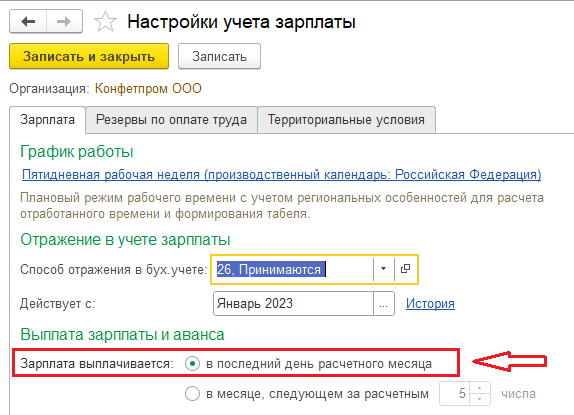The height and width of the screenshot is (415, 574).
Task: Go forward with the right arrow button
Action: point(64,22)
